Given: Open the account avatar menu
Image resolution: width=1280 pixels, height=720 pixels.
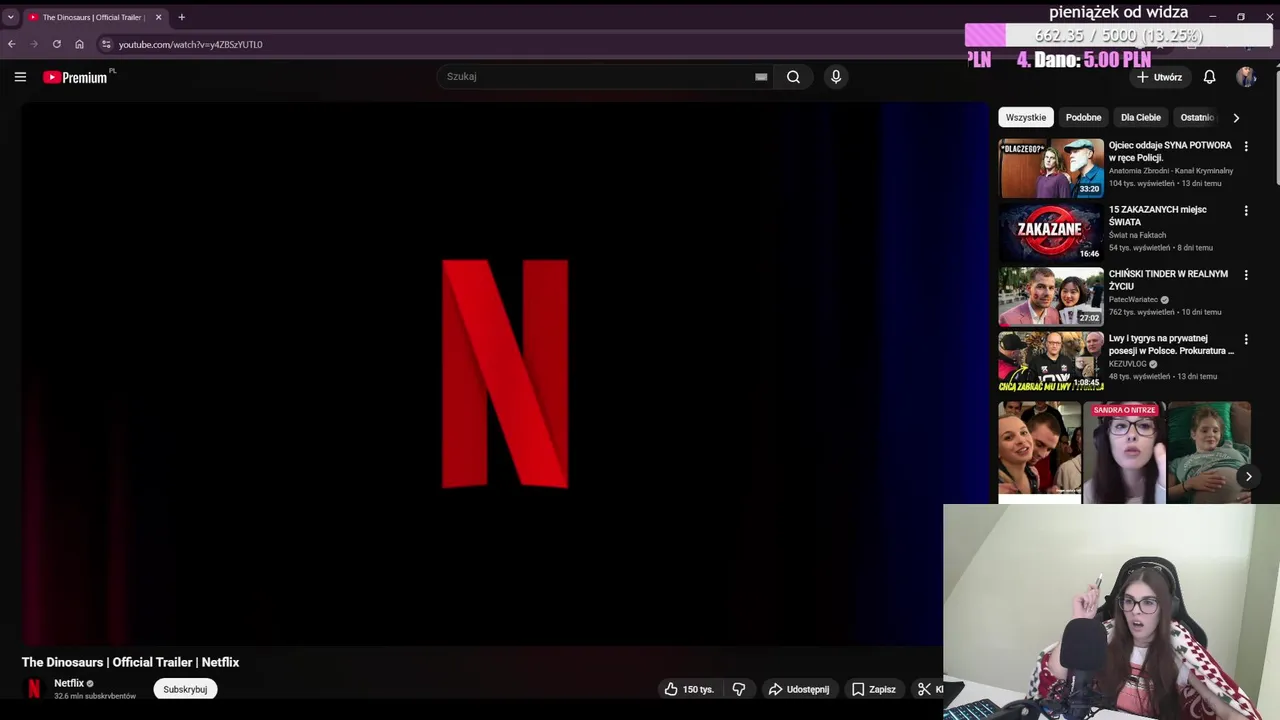Looking at the screenshot, I should pos(1245,77).
